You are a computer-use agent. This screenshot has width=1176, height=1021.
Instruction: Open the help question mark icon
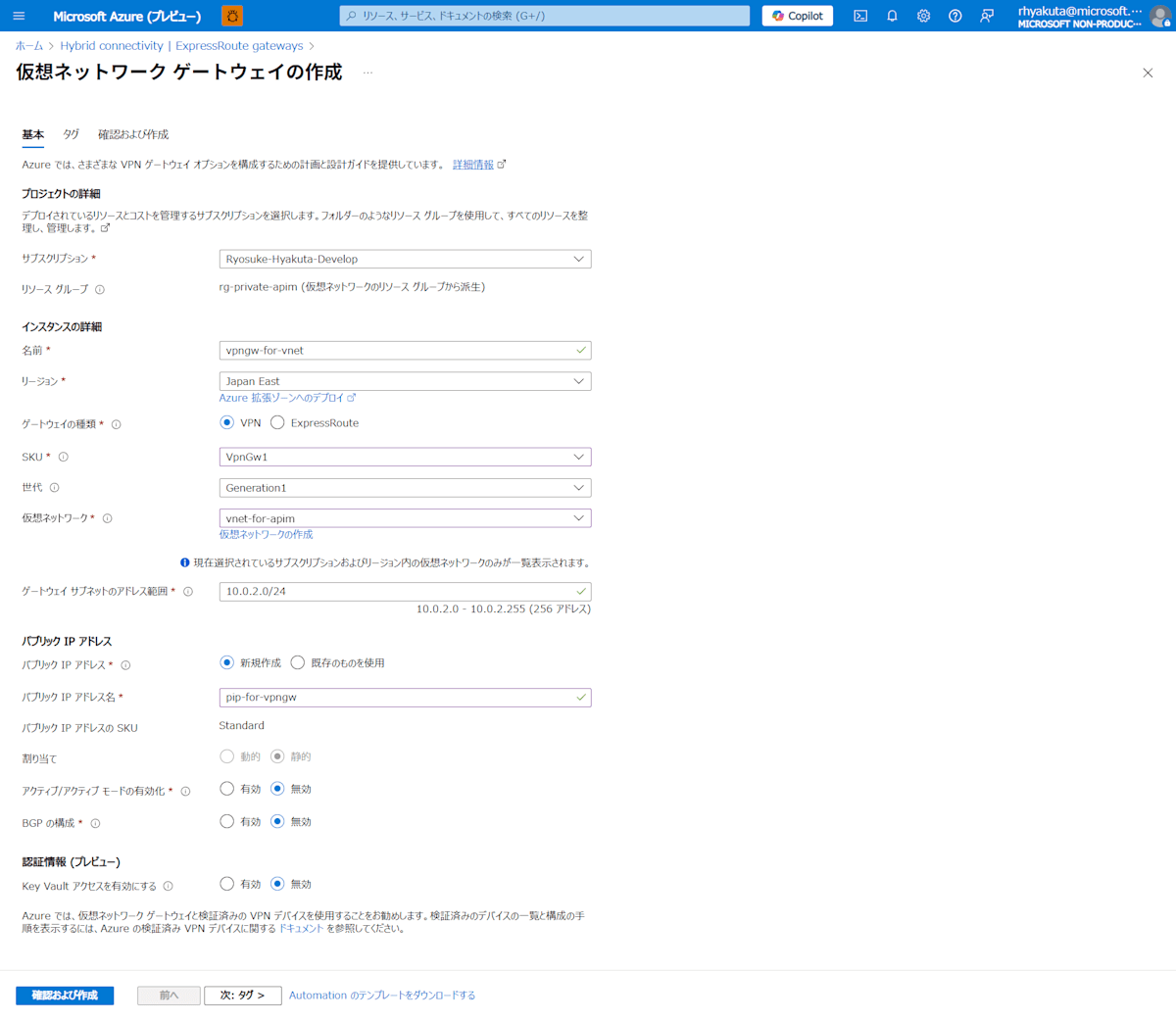955,16
